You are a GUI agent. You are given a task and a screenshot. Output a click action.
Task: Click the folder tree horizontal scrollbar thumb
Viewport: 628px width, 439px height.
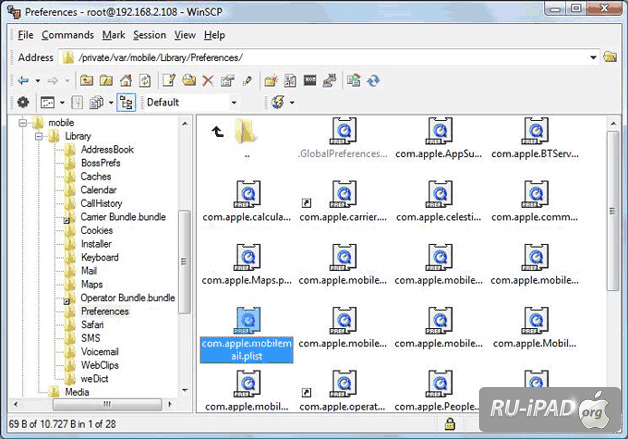click(107, 404)
